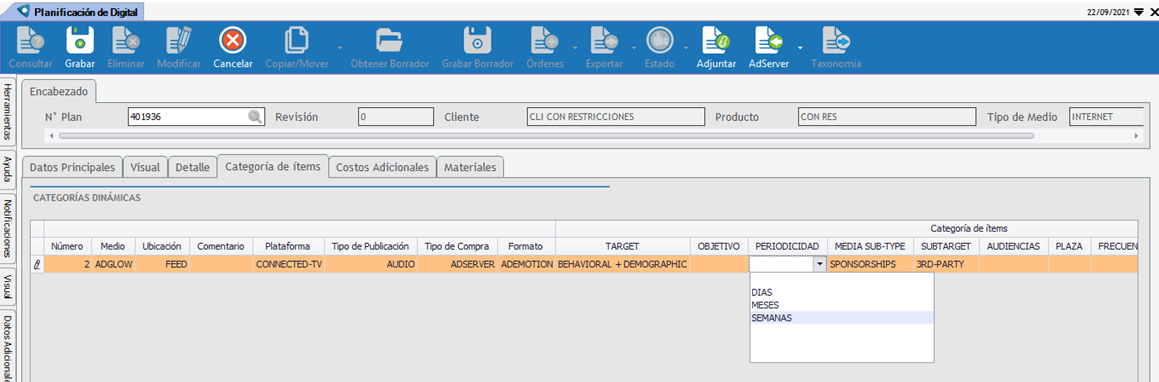Click the Obtener Borrador folder icon
The width and height of the screenshot is (1159, 382).
tap(389, 41)
